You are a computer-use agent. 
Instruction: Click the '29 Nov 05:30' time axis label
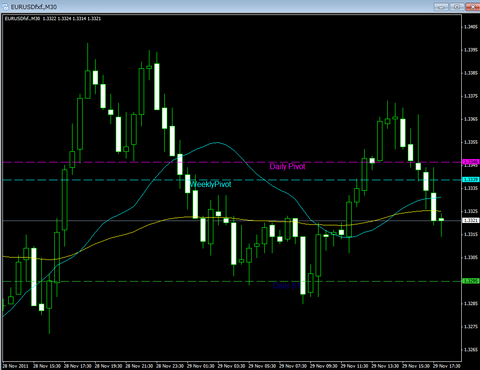(x=262, y=366)
